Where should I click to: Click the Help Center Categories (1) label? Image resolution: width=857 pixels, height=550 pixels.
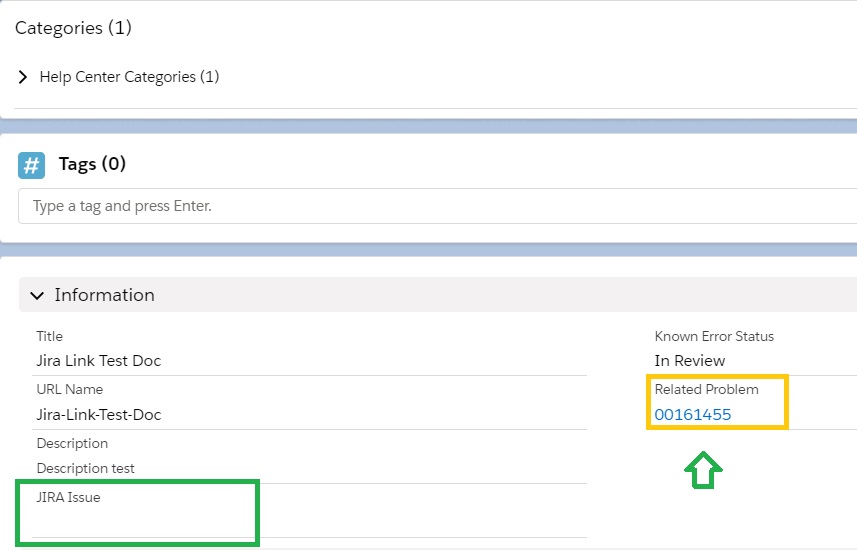click(129, 77)
